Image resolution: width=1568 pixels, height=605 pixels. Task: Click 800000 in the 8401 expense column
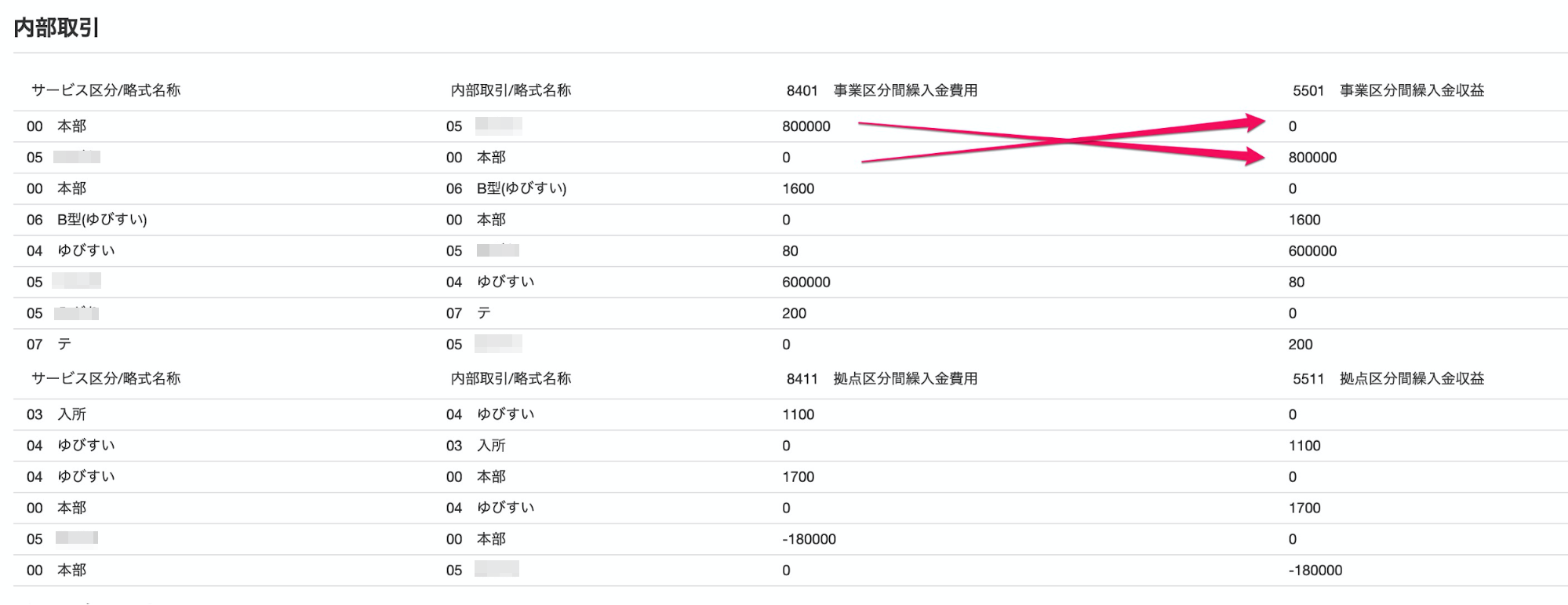[806, 126]
